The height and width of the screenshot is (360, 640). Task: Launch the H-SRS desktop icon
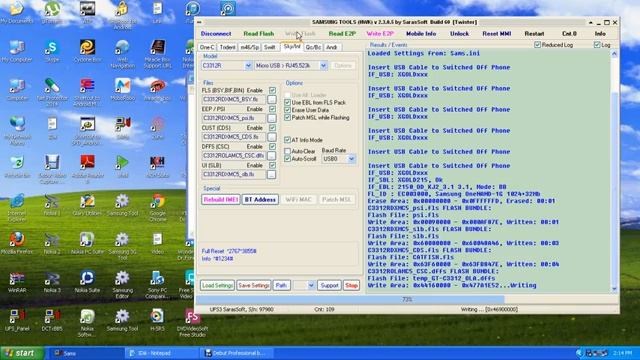[157, 320]
